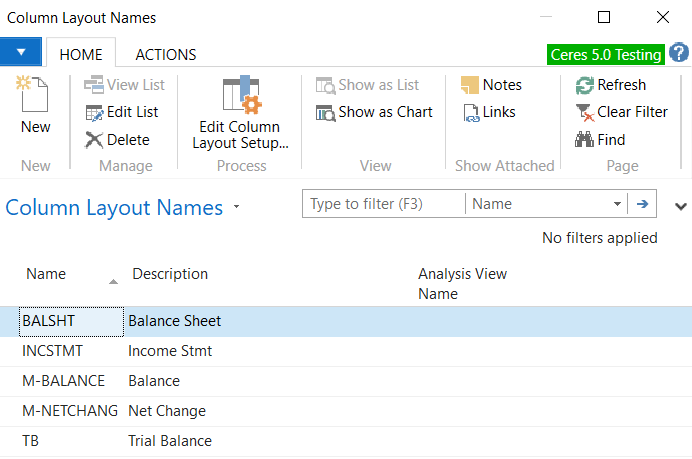The width and height of the screenshot is (692, 459).
Task: Select the HOME ribbon tab
Action: tap(81, 54)
